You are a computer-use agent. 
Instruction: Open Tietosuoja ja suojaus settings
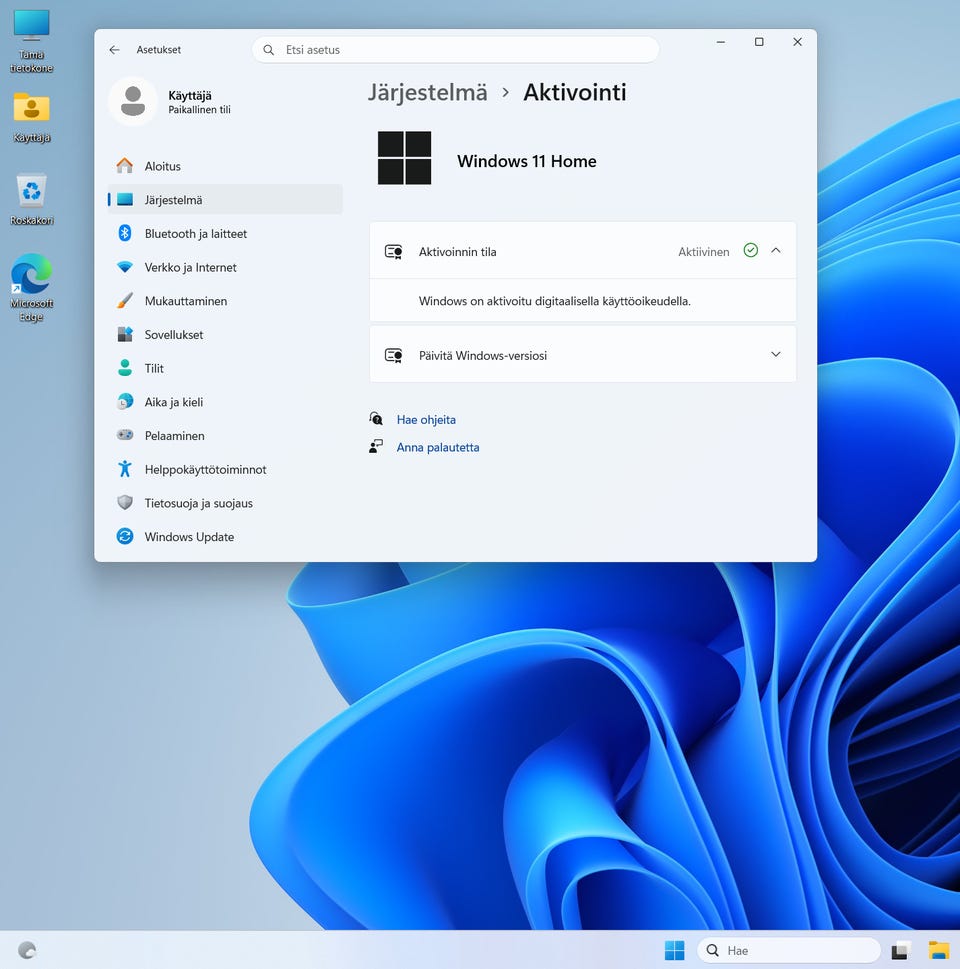pos(198,503)
